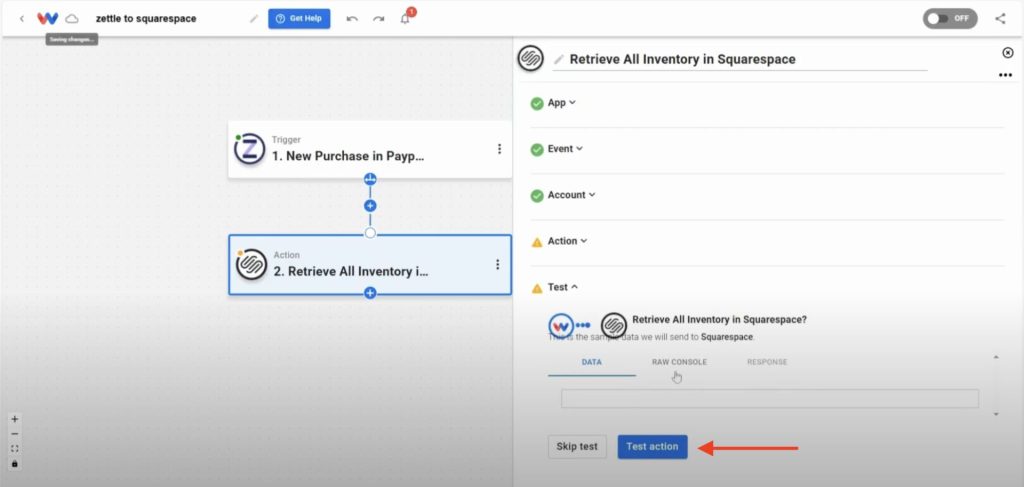The width and height of the screenshot is (1024, 487).
Task: Open kebab menu on Trigger step
Action: pos(500,149)
